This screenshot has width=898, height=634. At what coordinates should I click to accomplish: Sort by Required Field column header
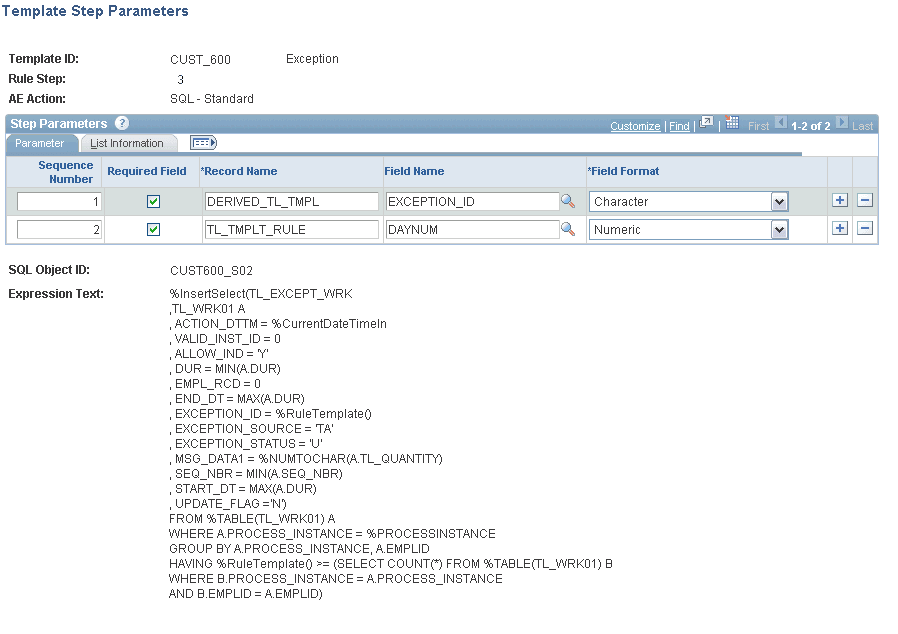147,171
